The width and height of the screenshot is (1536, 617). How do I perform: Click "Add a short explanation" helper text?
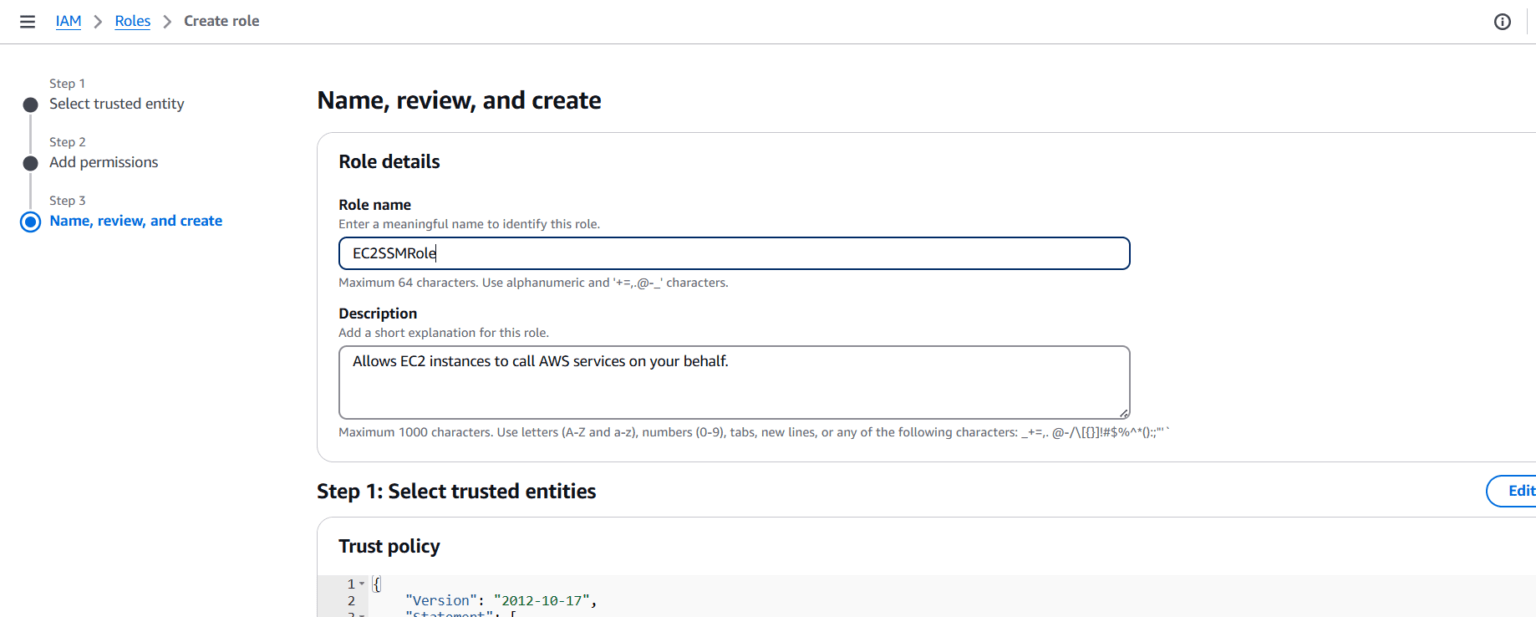pos(444,333)
